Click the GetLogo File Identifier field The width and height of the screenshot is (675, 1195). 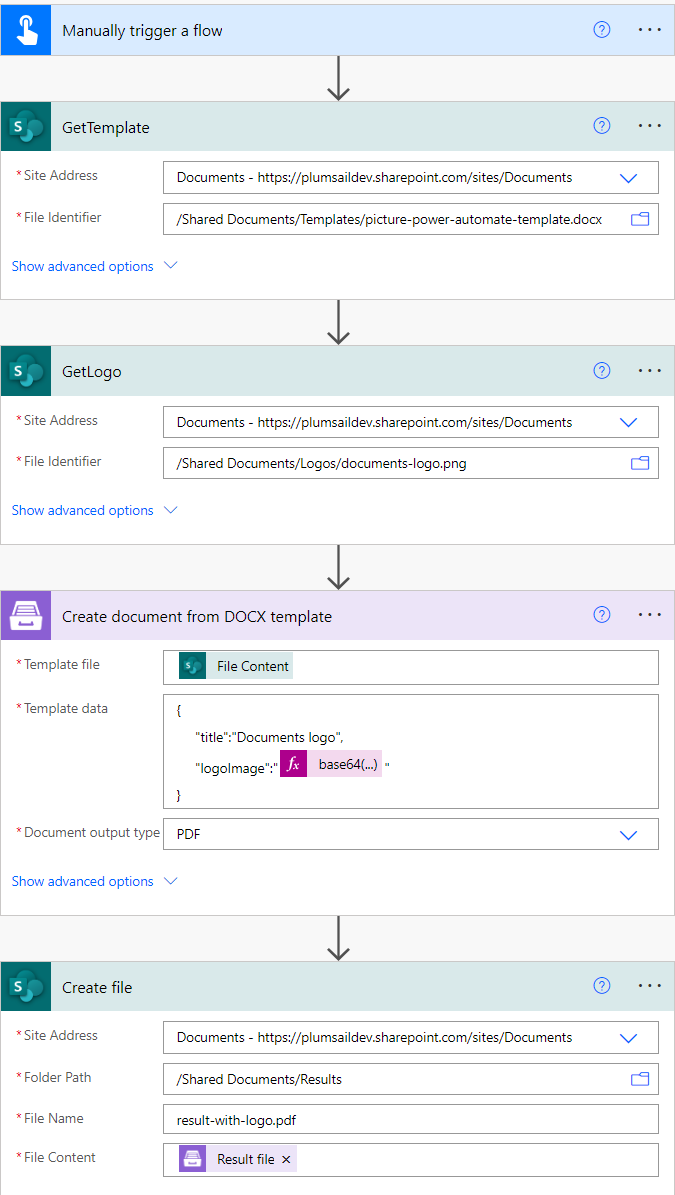click(411, 463)
